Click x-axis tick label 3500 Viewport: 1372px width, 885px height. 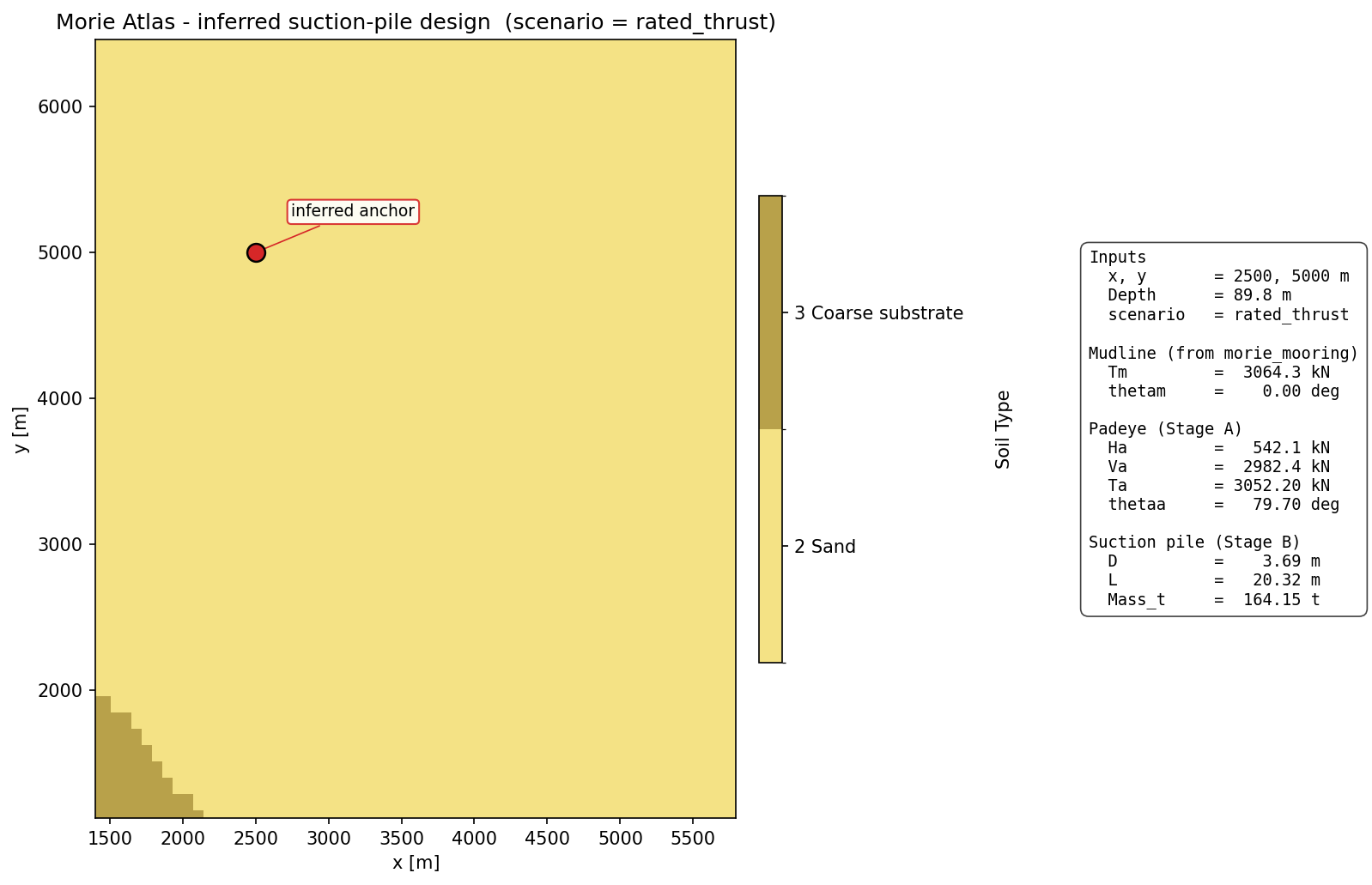(401, 839)
